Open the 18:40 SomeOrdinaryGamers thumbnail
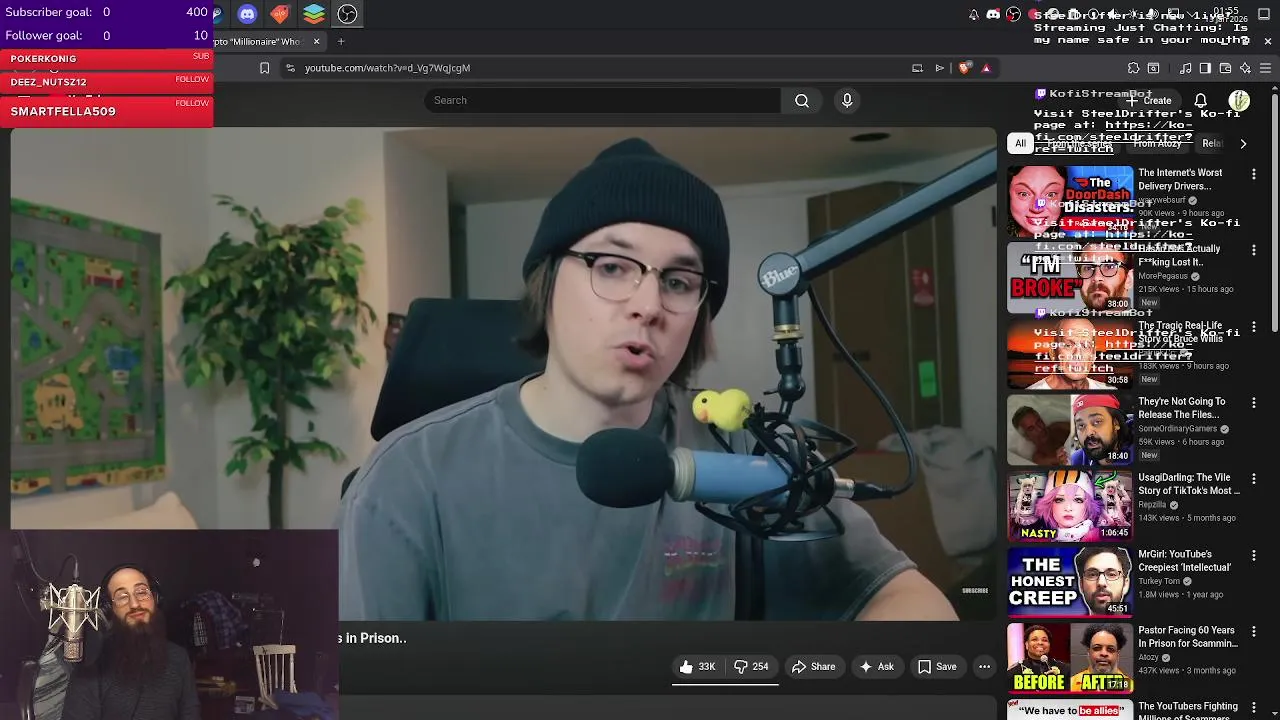The image size is (1280, 720). click(x=1070, y=430)
